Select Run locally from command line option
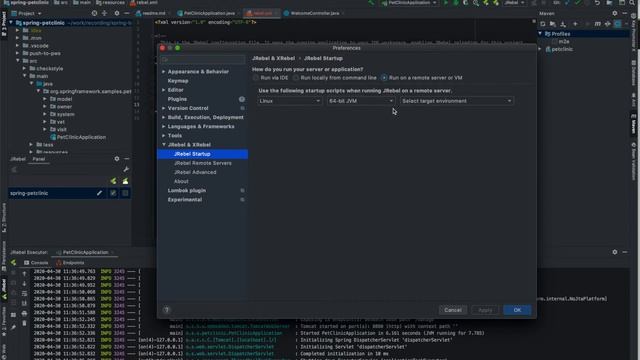Viewport: 640px width, 360px height. (x=296, y=78)
